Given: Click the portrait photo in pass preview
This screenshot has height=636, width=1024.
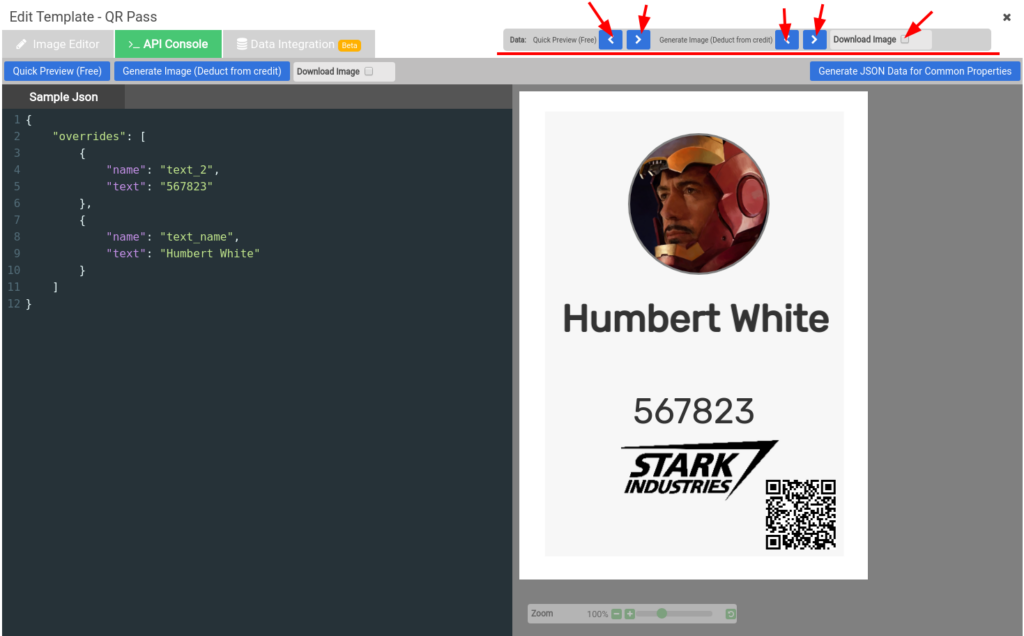Looking at the screenshot, I should [x=698, y=204].
